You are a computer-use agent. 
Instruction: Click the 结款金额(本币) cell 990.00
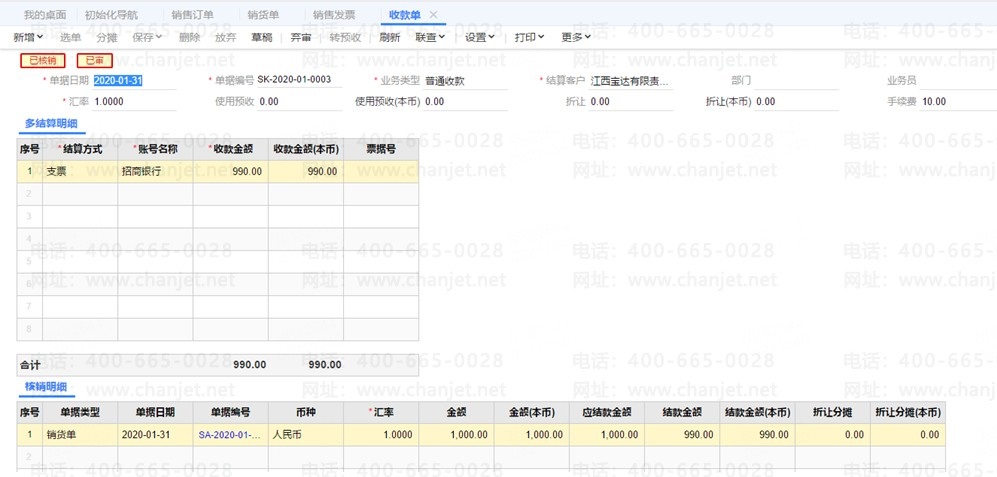(757, 435)
